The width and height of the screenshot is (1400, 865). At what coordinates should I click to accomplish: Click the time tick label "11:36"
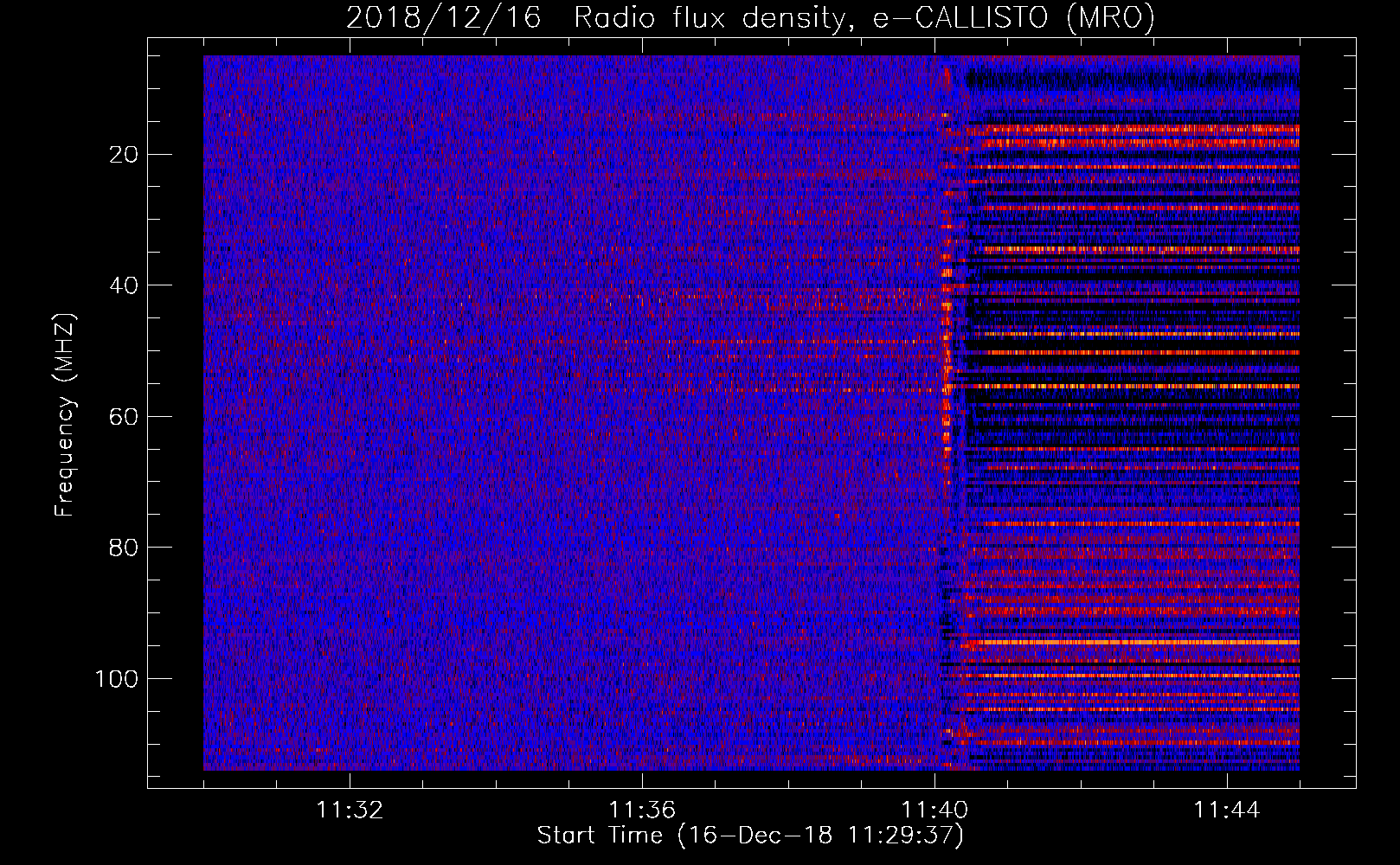[642, 811]
